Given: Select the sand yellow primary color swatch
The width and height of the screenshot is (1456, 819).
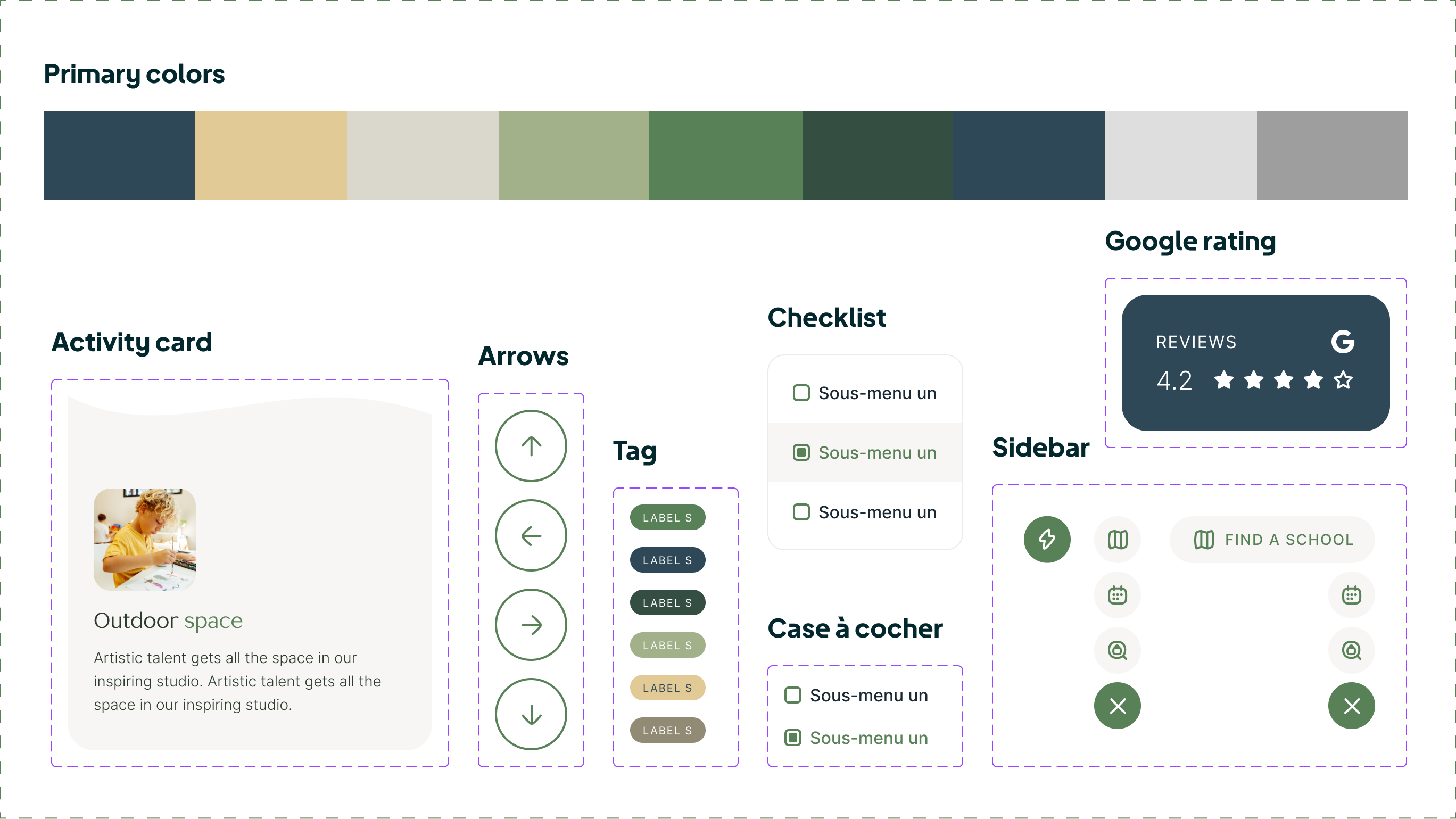Looking at the screenshot, I should (271, 155).
